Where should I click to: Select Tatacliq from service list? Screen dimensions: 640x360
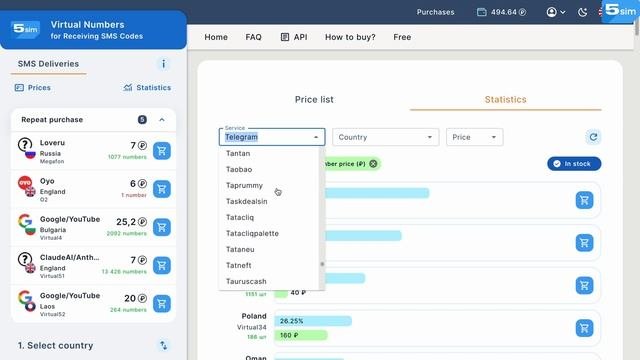[x=269, y=218]
